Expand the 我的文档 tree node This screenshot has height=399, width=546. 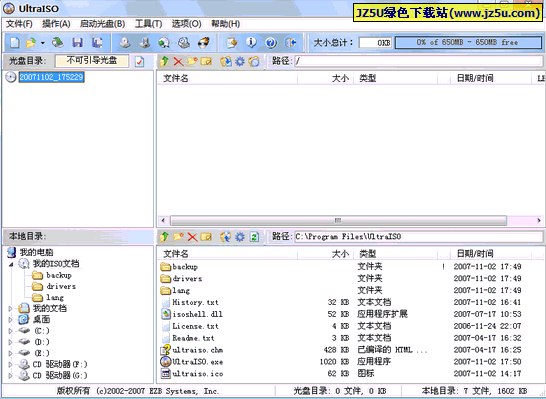pos(10,308)
